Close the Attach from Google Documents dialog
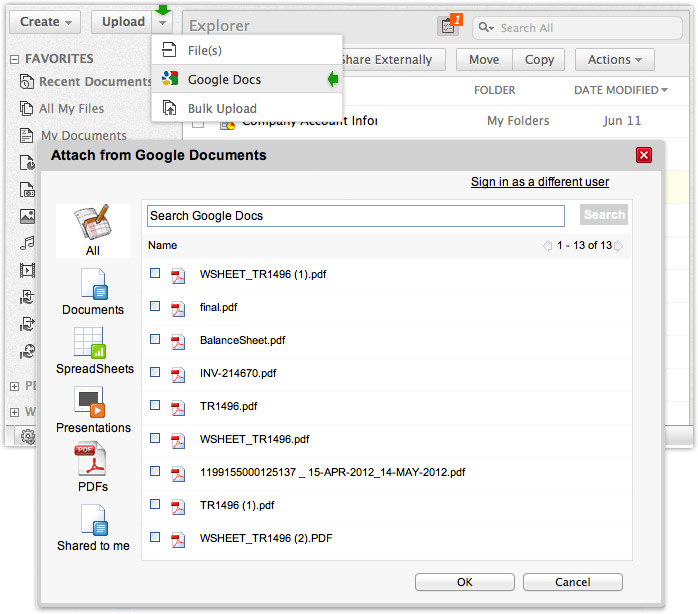 click(644, 155)
